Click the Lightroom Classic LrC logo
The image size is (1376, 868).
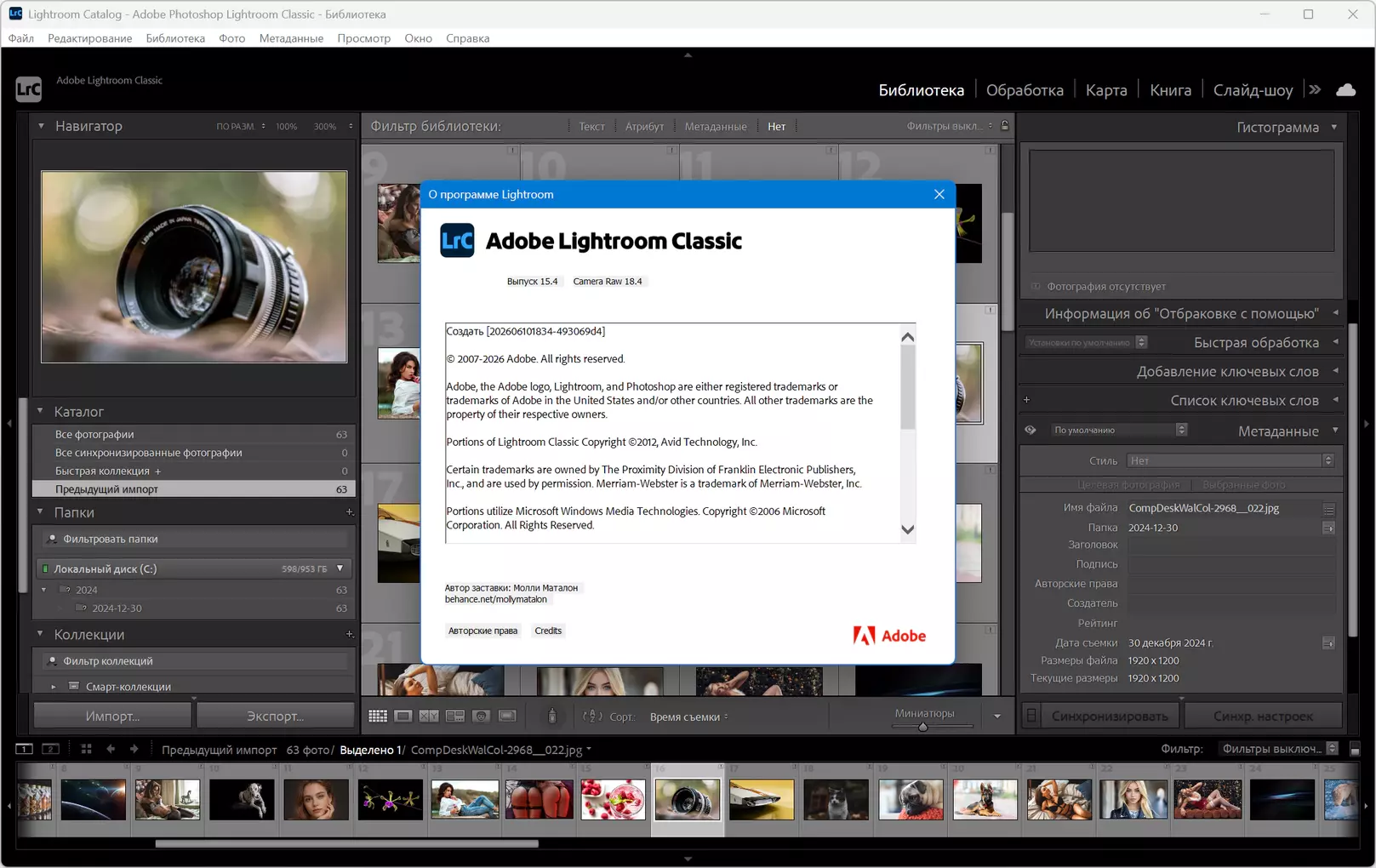28,89
